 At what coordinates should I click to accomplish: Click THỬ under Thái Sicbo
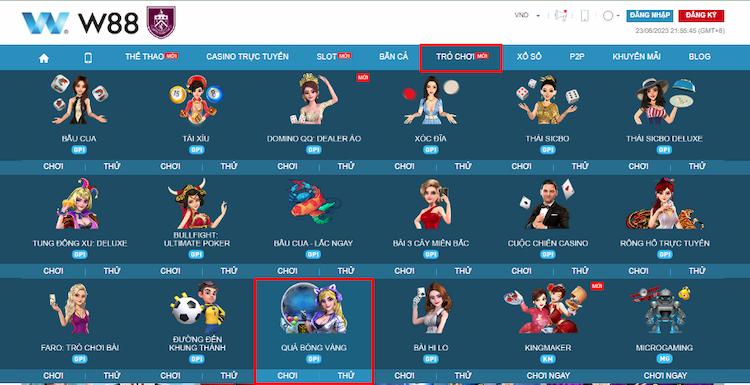point(580,166)
